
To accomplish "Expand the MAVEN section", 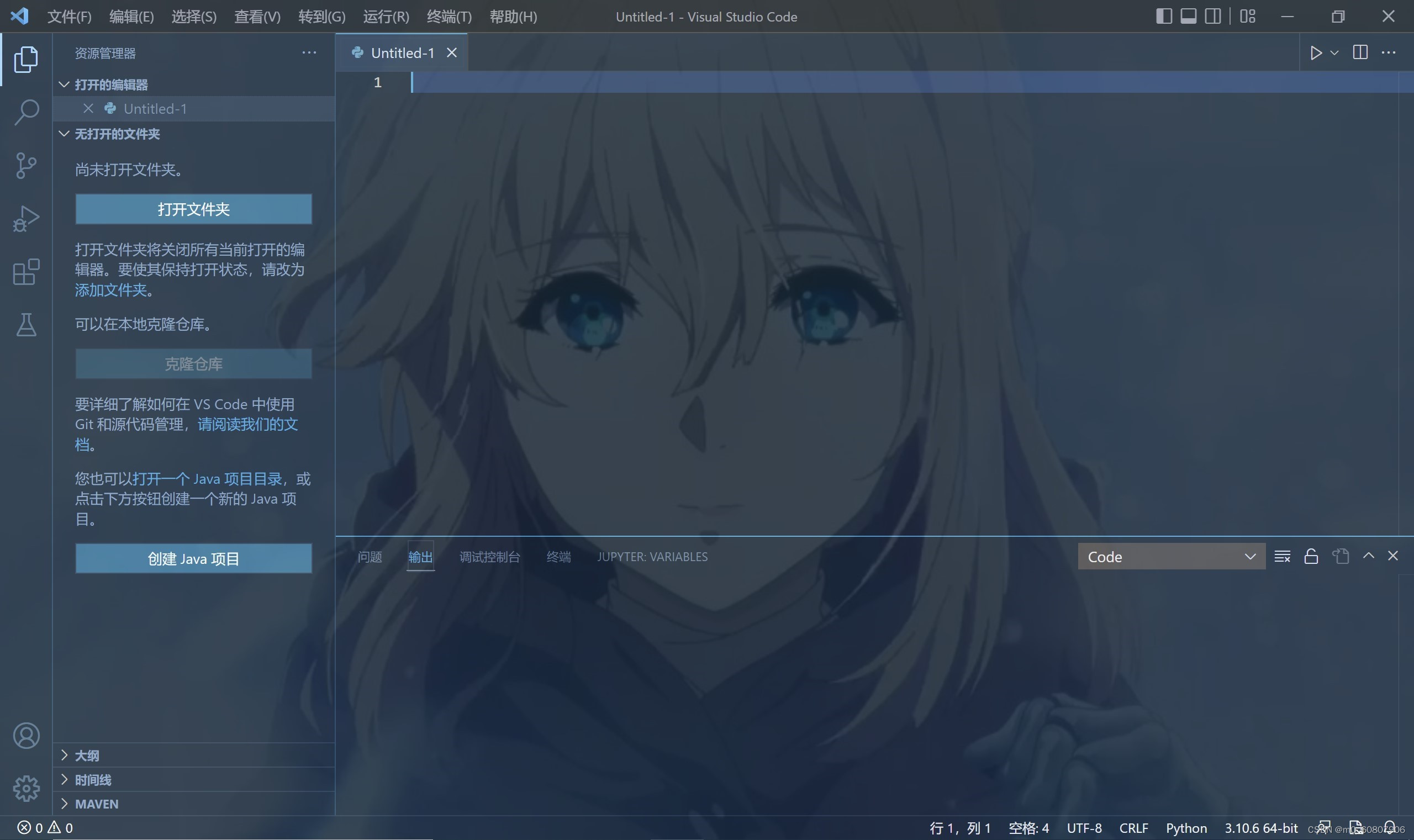I will pos(96,804).
